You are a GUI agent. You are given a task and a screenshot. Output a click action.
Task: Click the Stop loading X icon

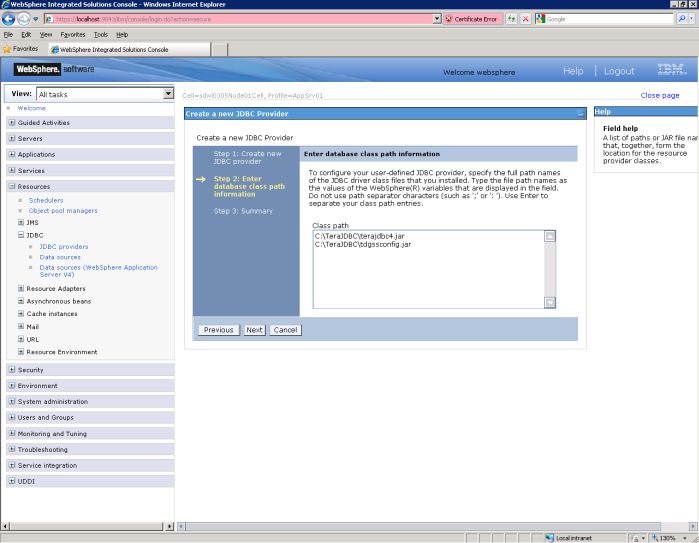click(x=526, y=19)
